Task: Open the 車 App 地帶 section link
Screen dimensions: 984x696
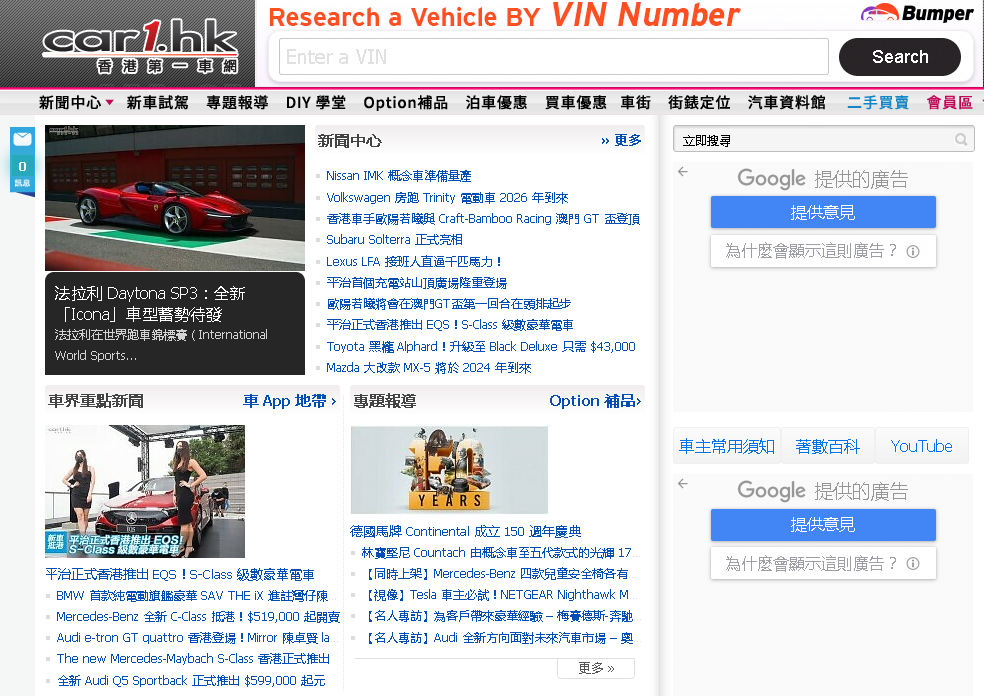Action: [290, 401]
